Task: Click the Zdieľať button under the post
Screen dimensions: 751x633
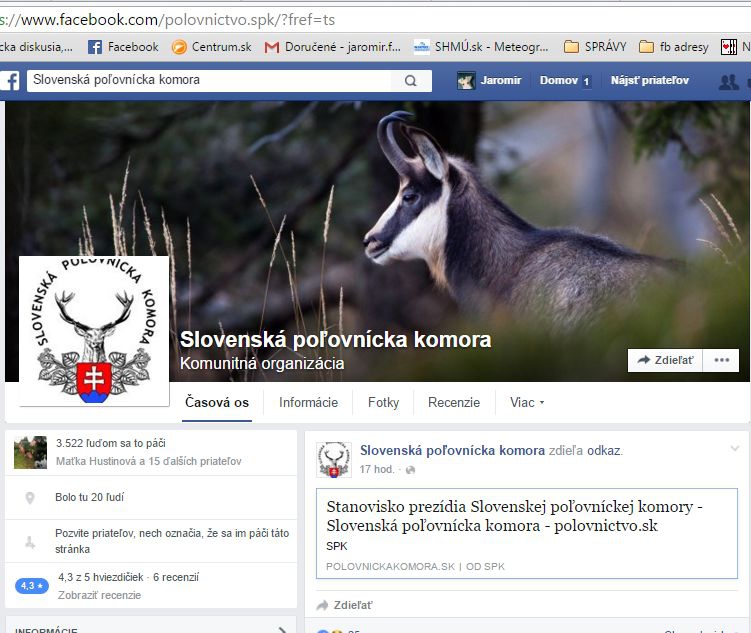Action: click(x=344, y=605)
